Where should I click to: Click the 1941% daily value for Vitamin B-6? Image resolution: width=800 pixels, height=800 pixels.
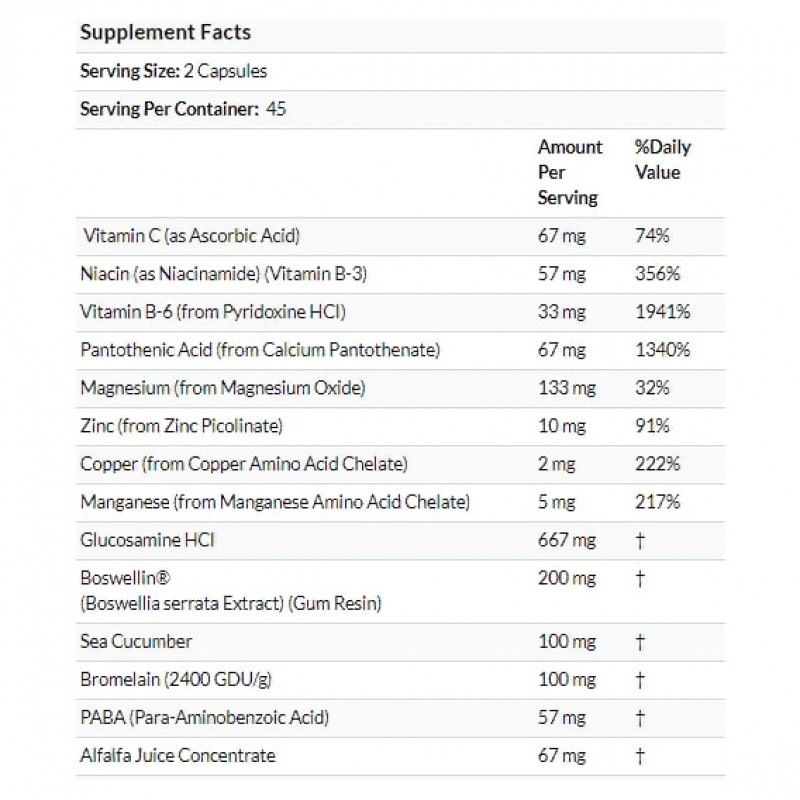[x=662, y=312]
